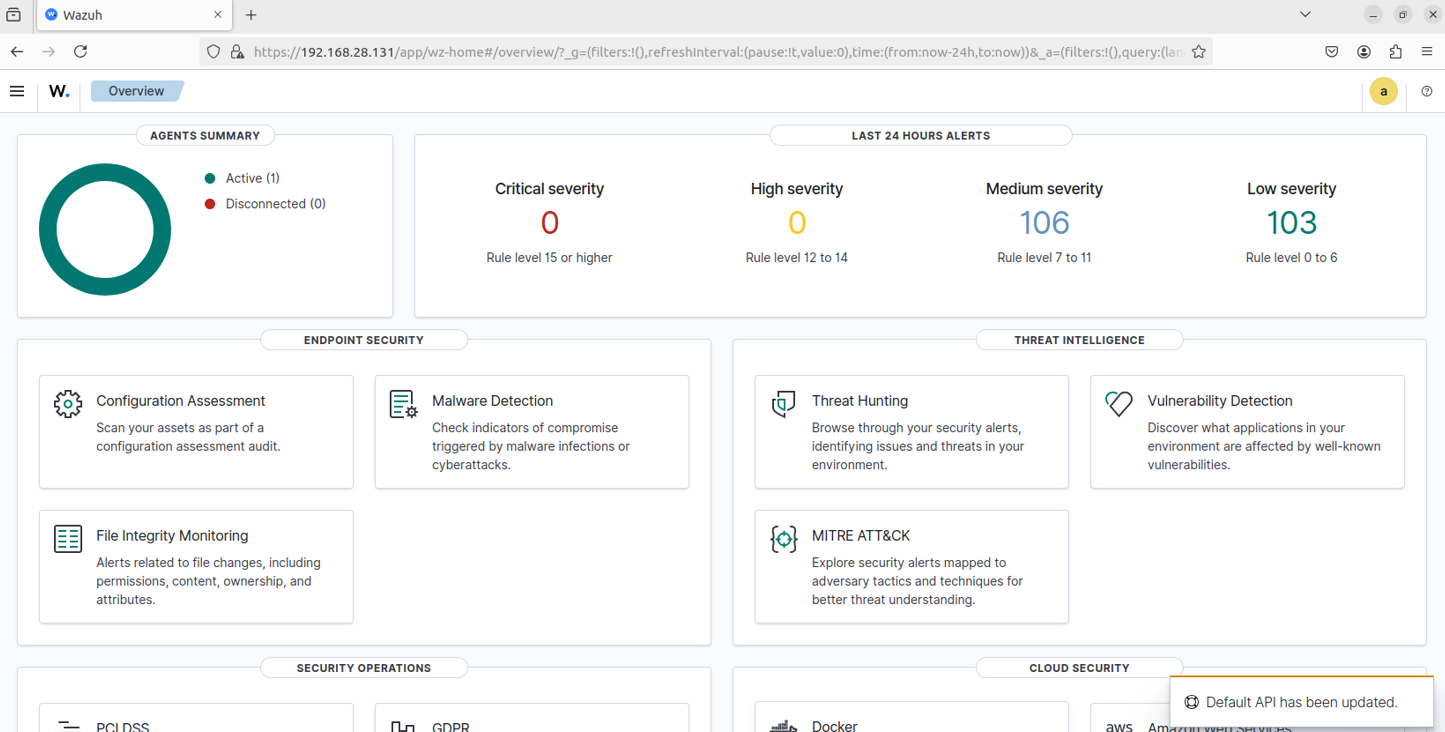Click the Active (1) legend entry
The height and width of the screenshot is (732, 1445).
coord(242,178)
